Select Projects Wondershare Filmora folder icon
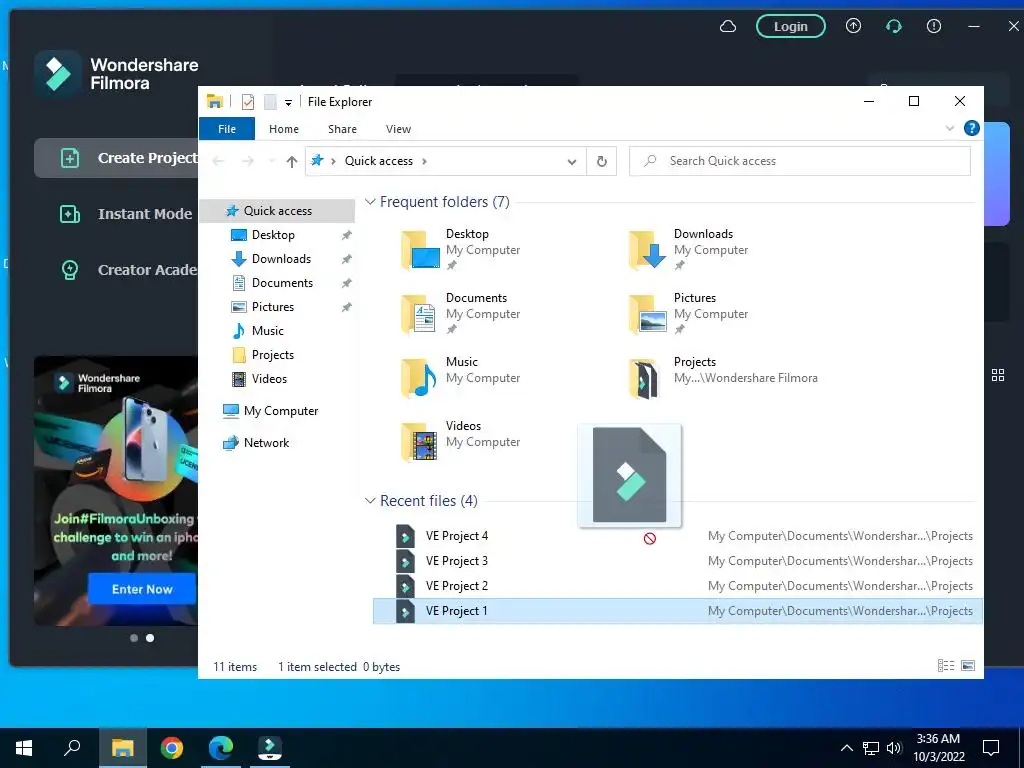The image size is (1024, 768). pyautogui.click(x=645, y=377)
